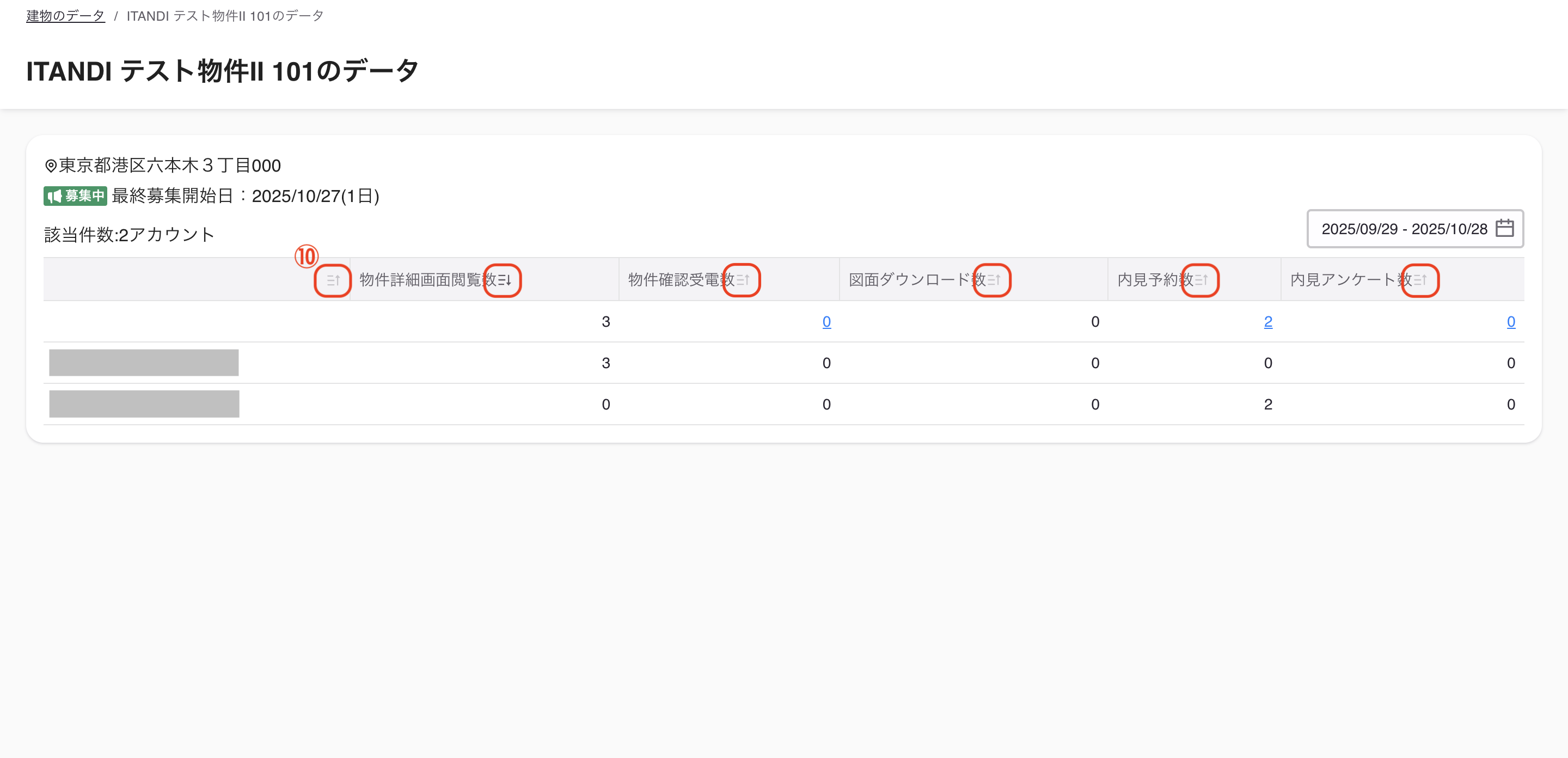Viewport: 1568px width, 758px height.
Task: Open the 物件確認受電数 total link 0
Action: coord(826,321)
